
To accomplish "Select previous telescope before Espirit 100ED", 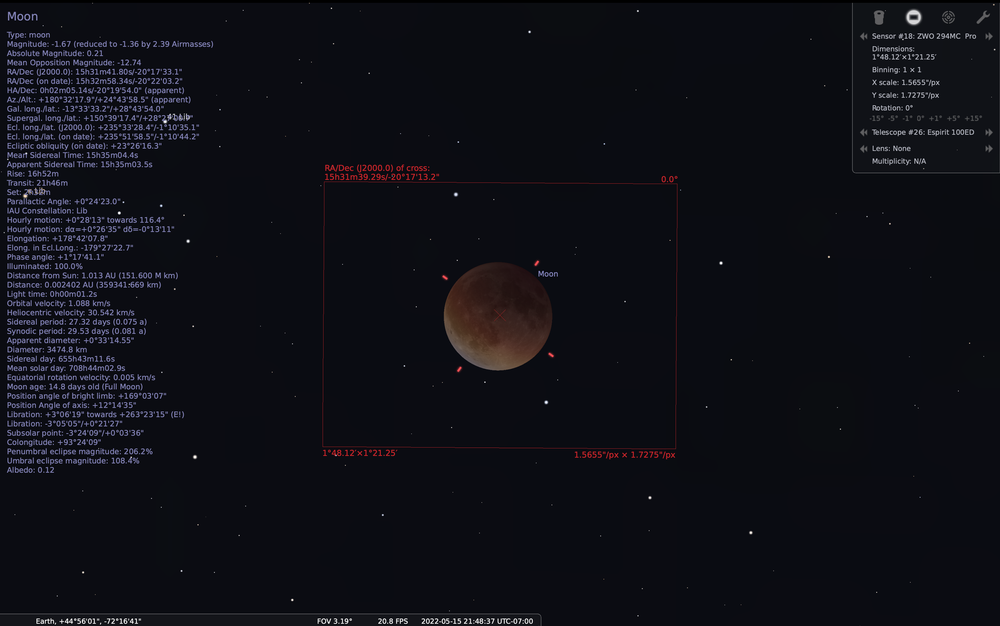I will [x=864, y=132].
